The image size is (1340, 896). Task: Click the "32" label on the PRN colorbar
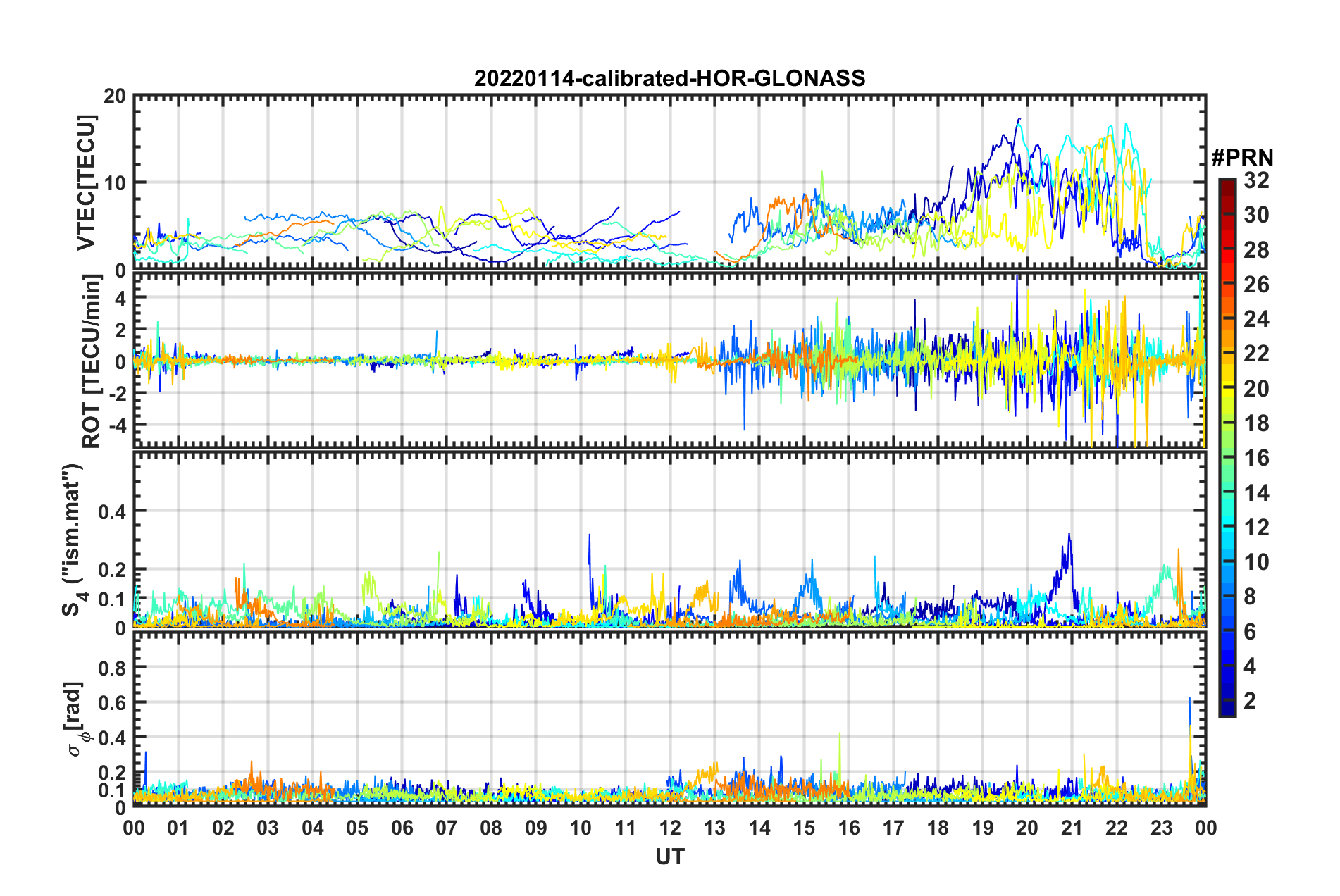(x=1256, y=180)
